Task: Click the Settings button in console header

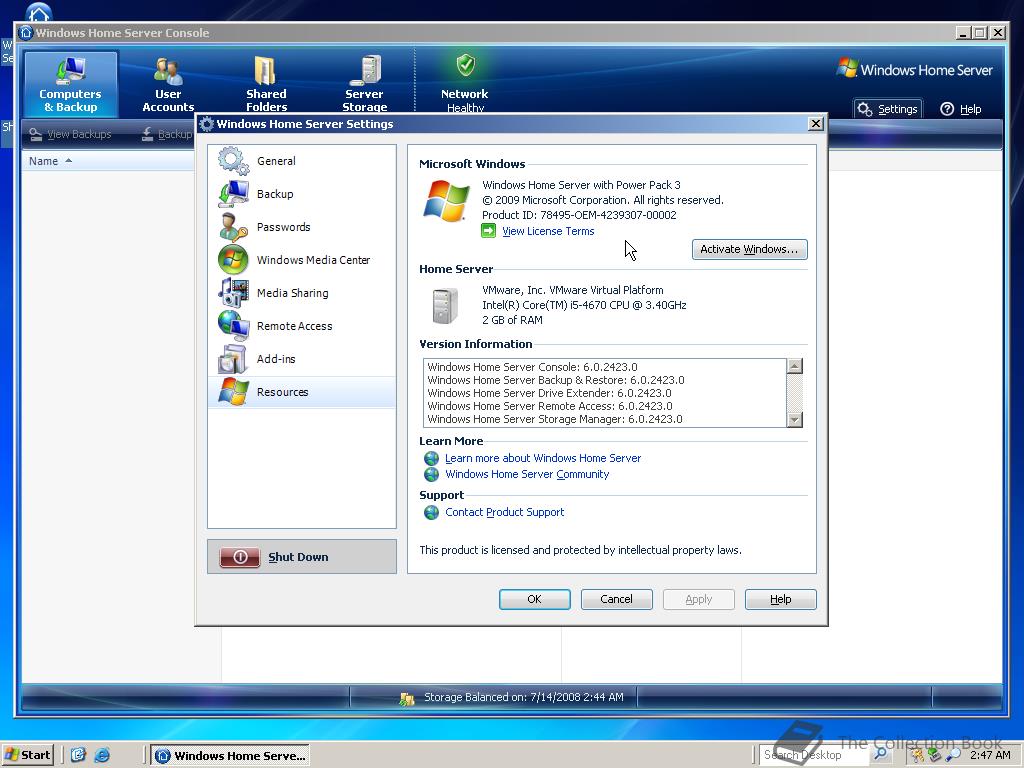Action: point(888,109)
